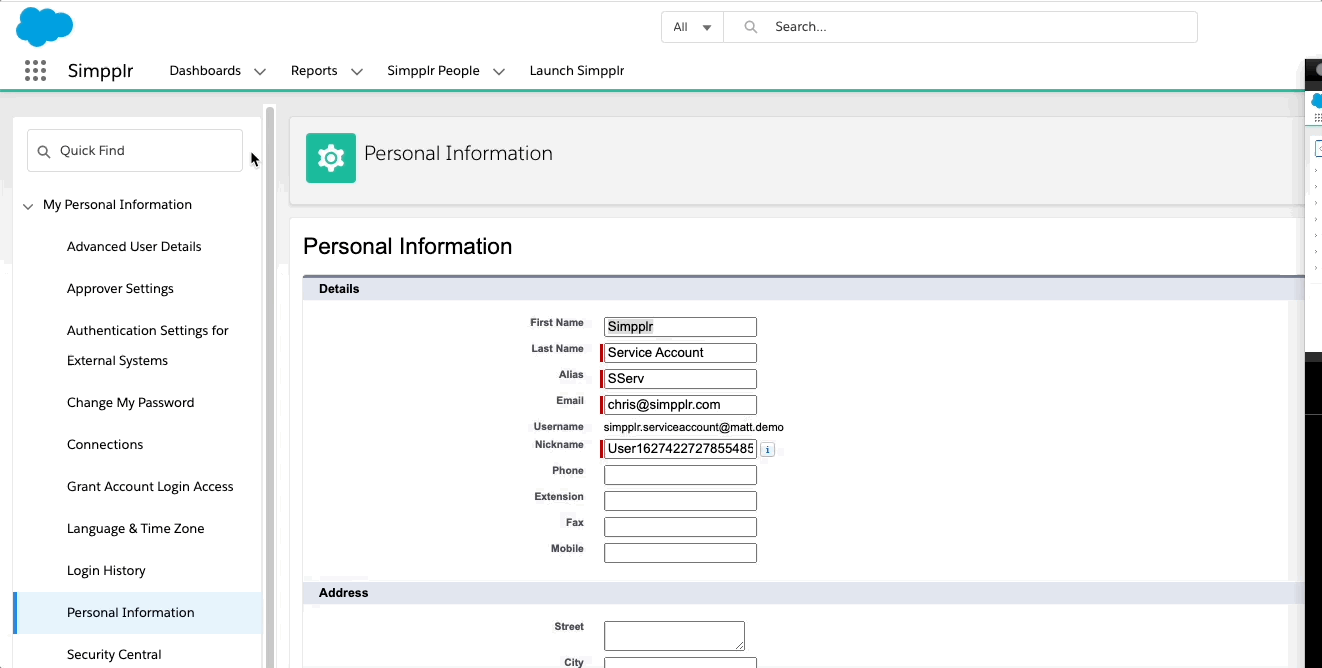This screenshot has height=668, width=1322.
Task: Click the Quick Find magnifier icon
Action: (x=43, y=151)
